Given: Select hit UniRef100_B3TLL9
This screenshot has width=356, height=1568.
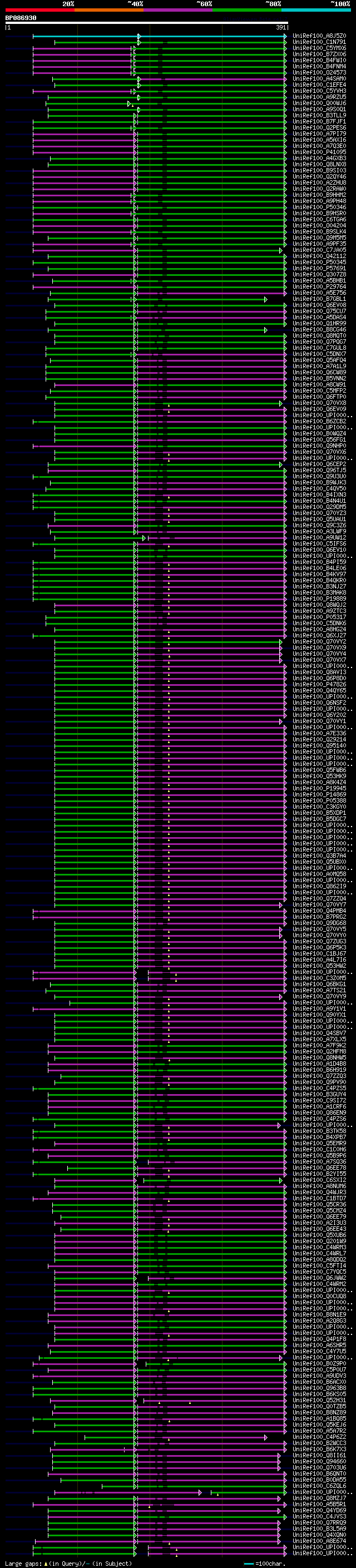Looking at the screenshot, I should pos(319,115).
